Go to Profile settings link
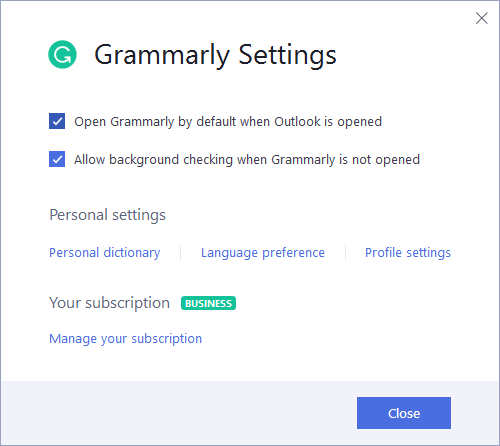The image size is (500, 446). click(x=408, y=253)
